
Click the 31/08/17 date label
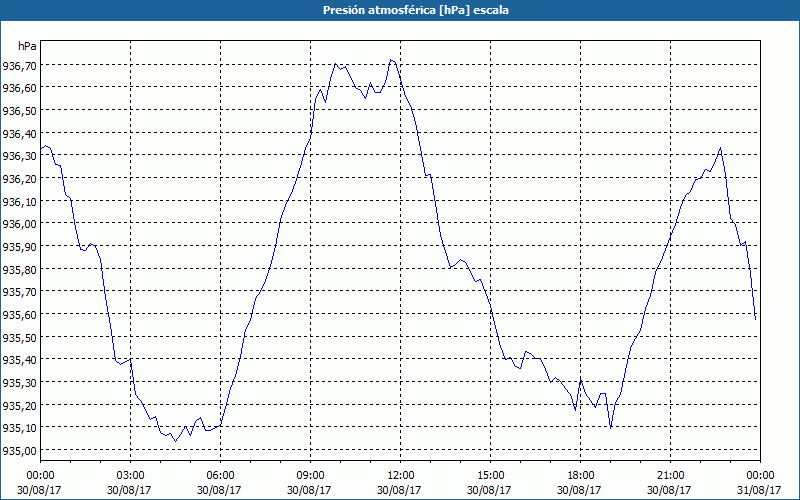pyautogui.click(x=760, y=490)
